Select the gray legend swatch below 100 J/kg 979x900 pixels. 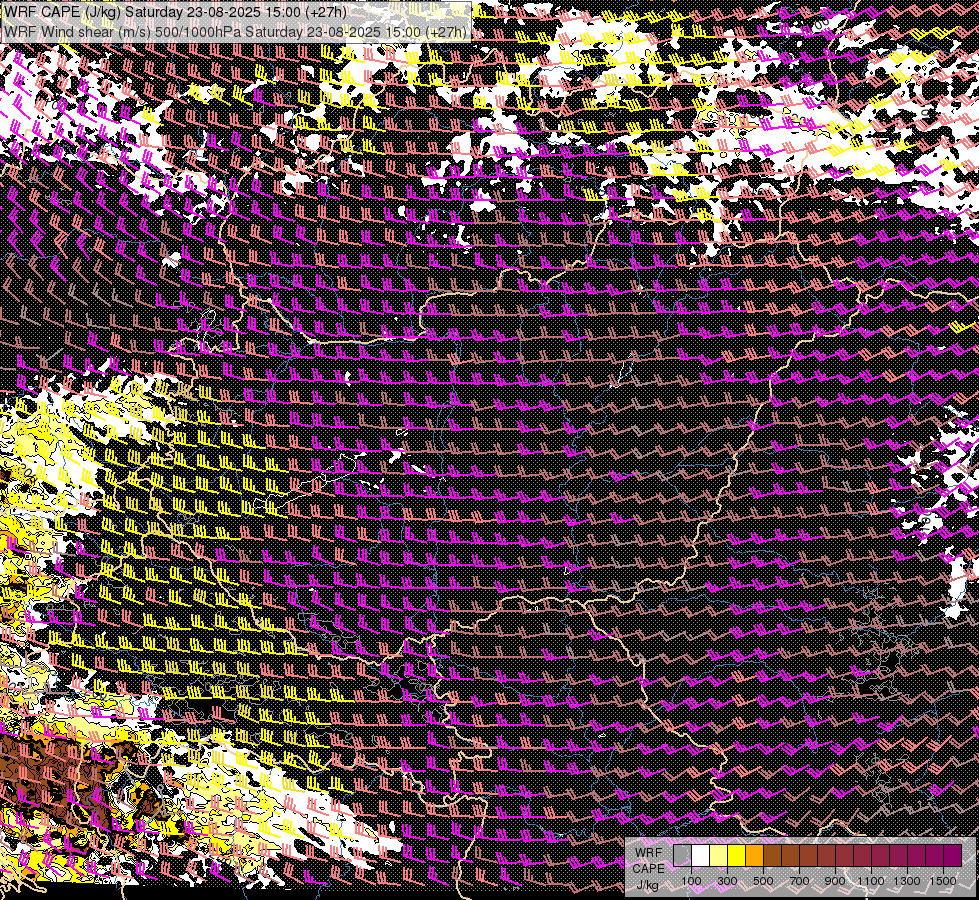pyautogui.click(x=682, y=855)
